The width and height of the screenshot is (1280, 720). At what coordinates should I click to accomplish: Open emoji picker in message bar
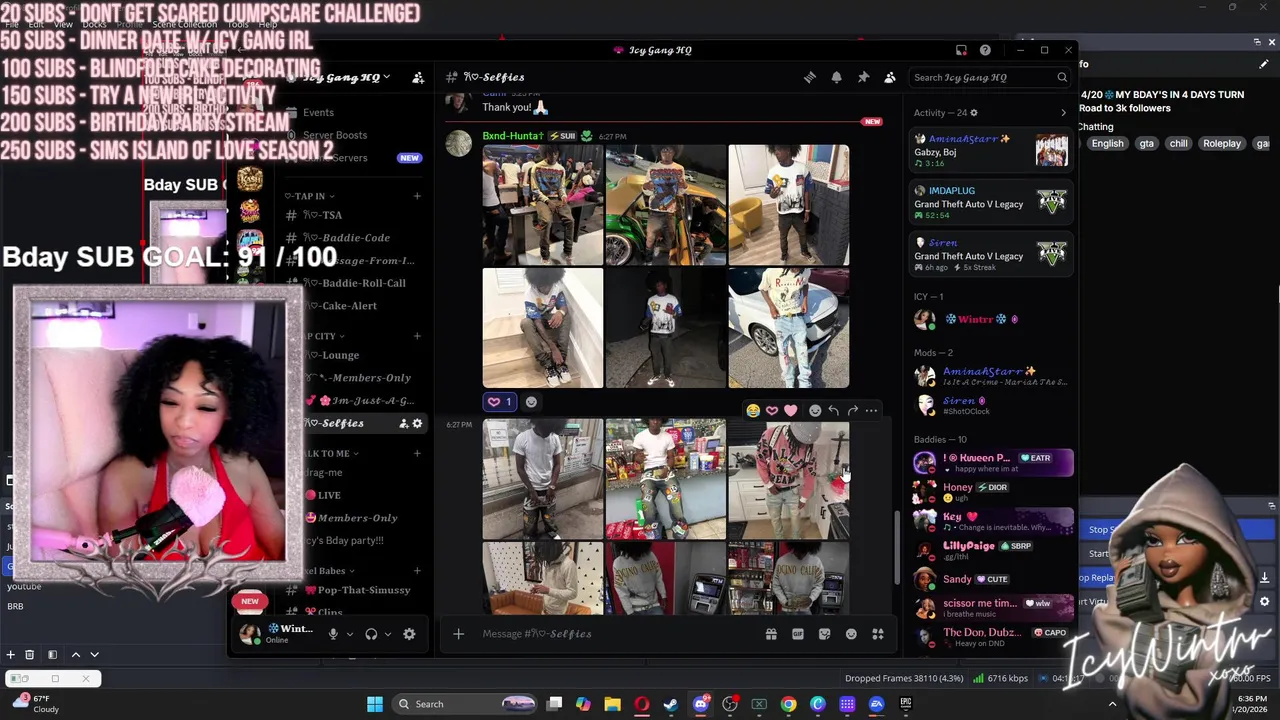(x=851, y=634)
